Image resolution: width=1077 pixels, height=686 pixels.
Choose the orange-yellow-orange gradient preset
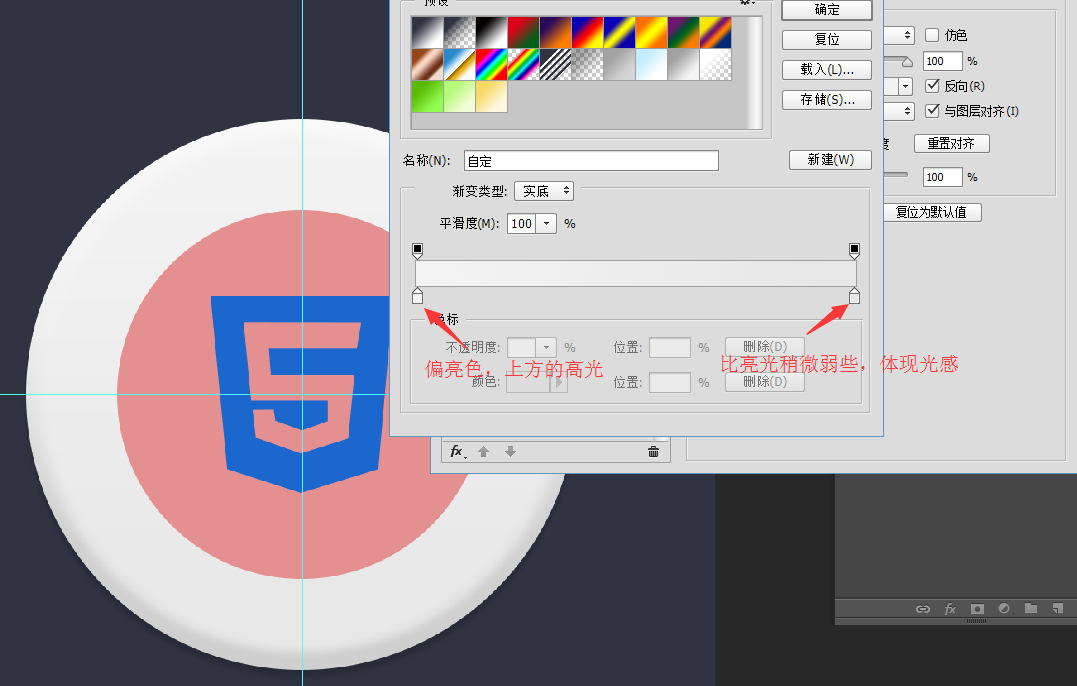pyautogui.click(x=651, y=32)
